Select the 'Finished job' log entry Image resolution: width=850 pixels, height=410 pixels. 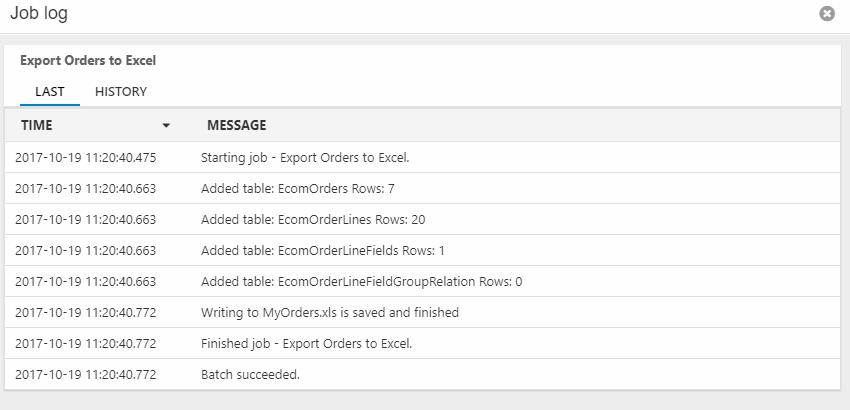(x=306, y=343)
